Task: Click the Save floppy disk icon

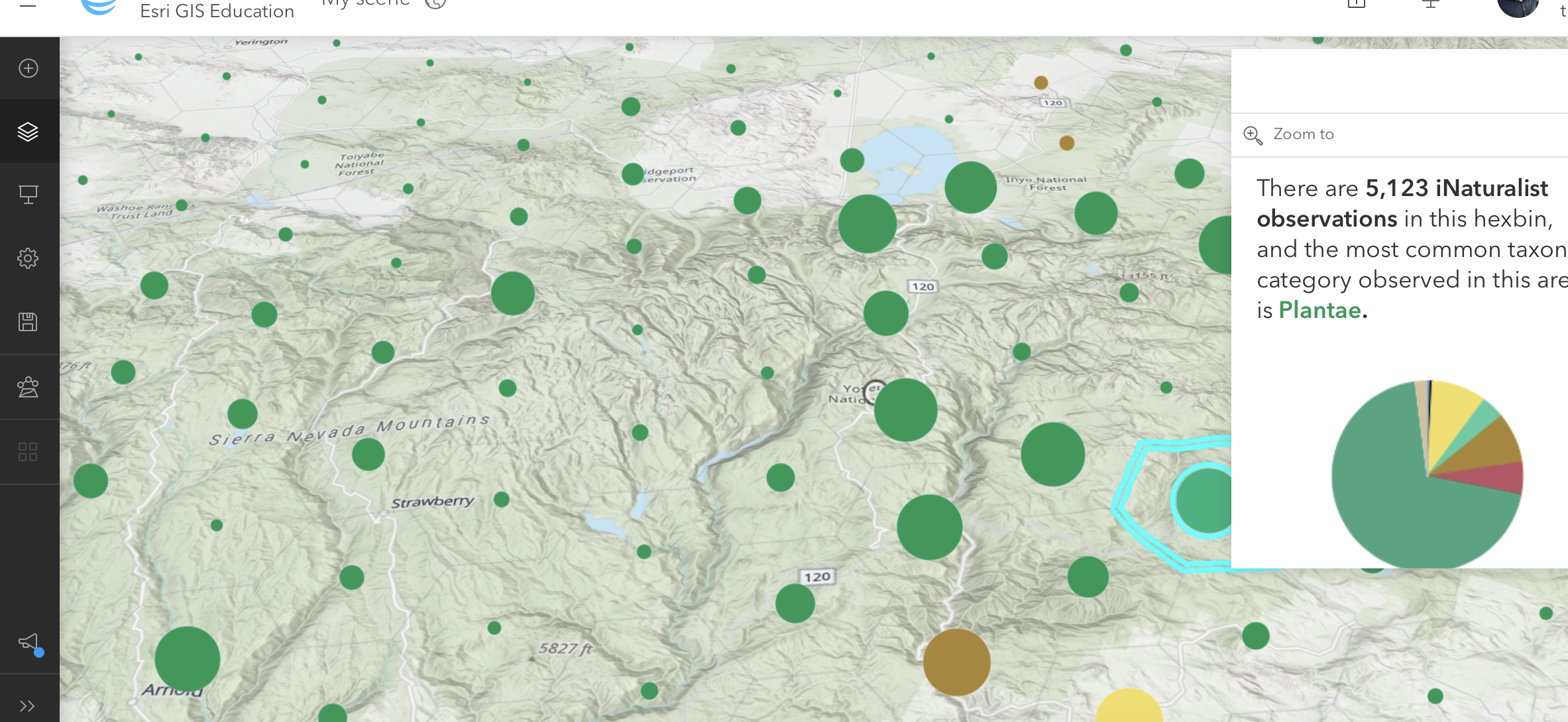Action: (x=28, y=322)
